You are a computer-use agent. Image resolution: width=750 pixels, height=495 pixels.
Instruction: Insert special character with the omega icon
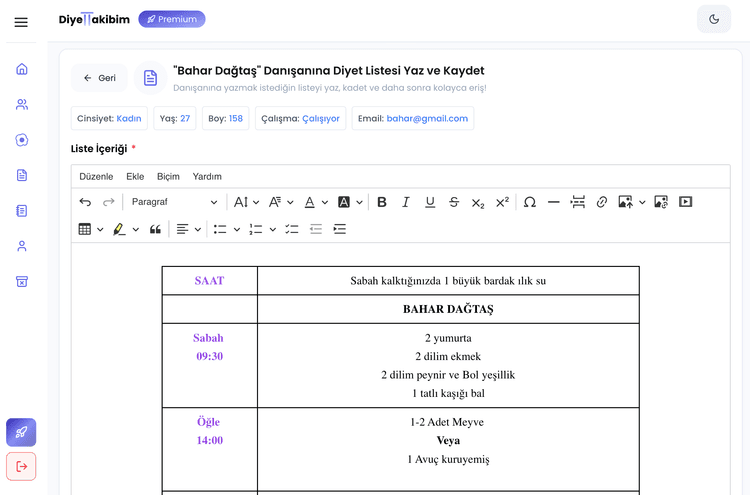coord(530,202)
